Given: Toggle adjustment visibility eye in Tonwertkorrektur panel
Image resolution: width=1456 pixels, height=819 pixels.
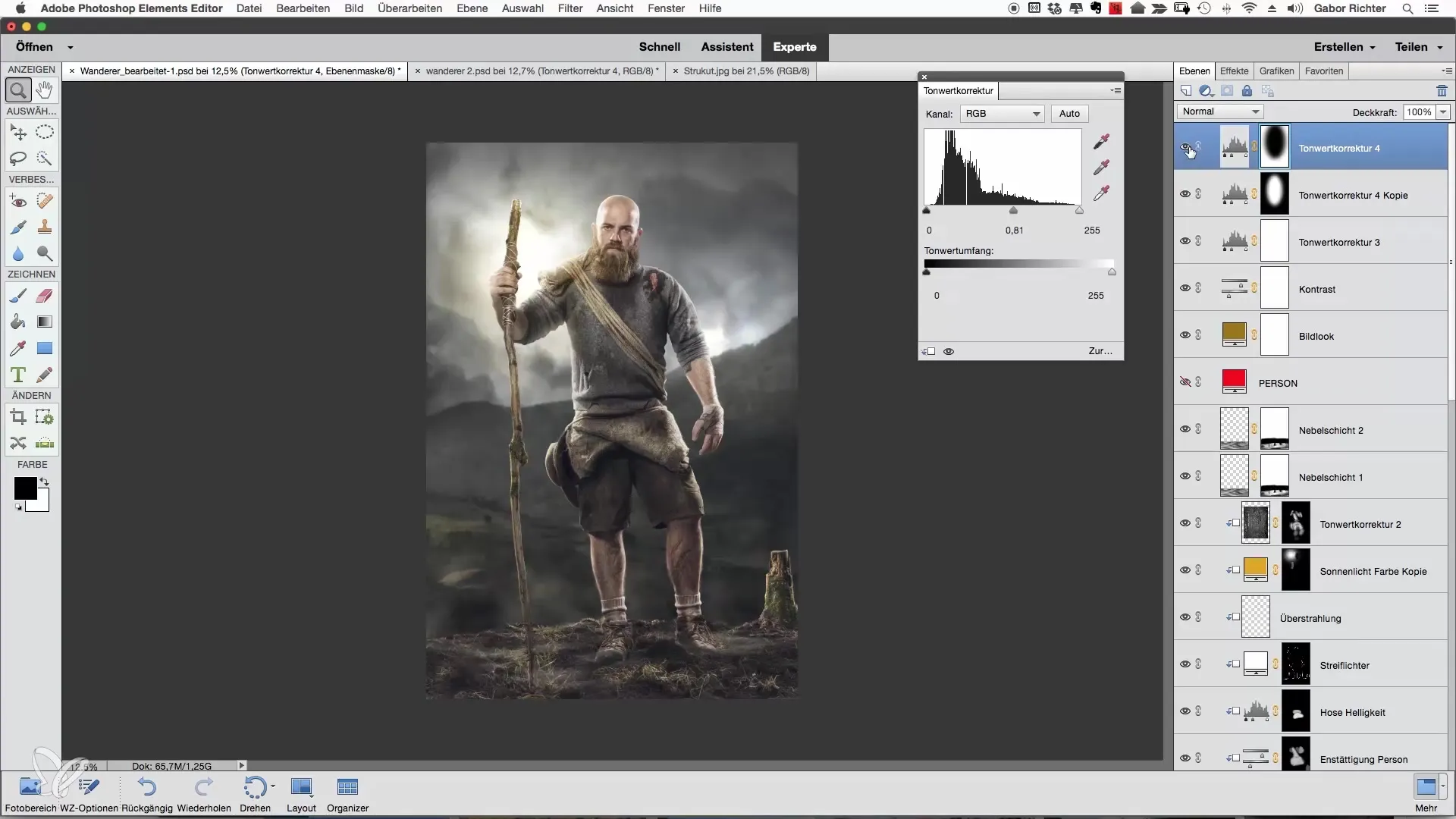Looking at the screenshot, I should 949,351.
